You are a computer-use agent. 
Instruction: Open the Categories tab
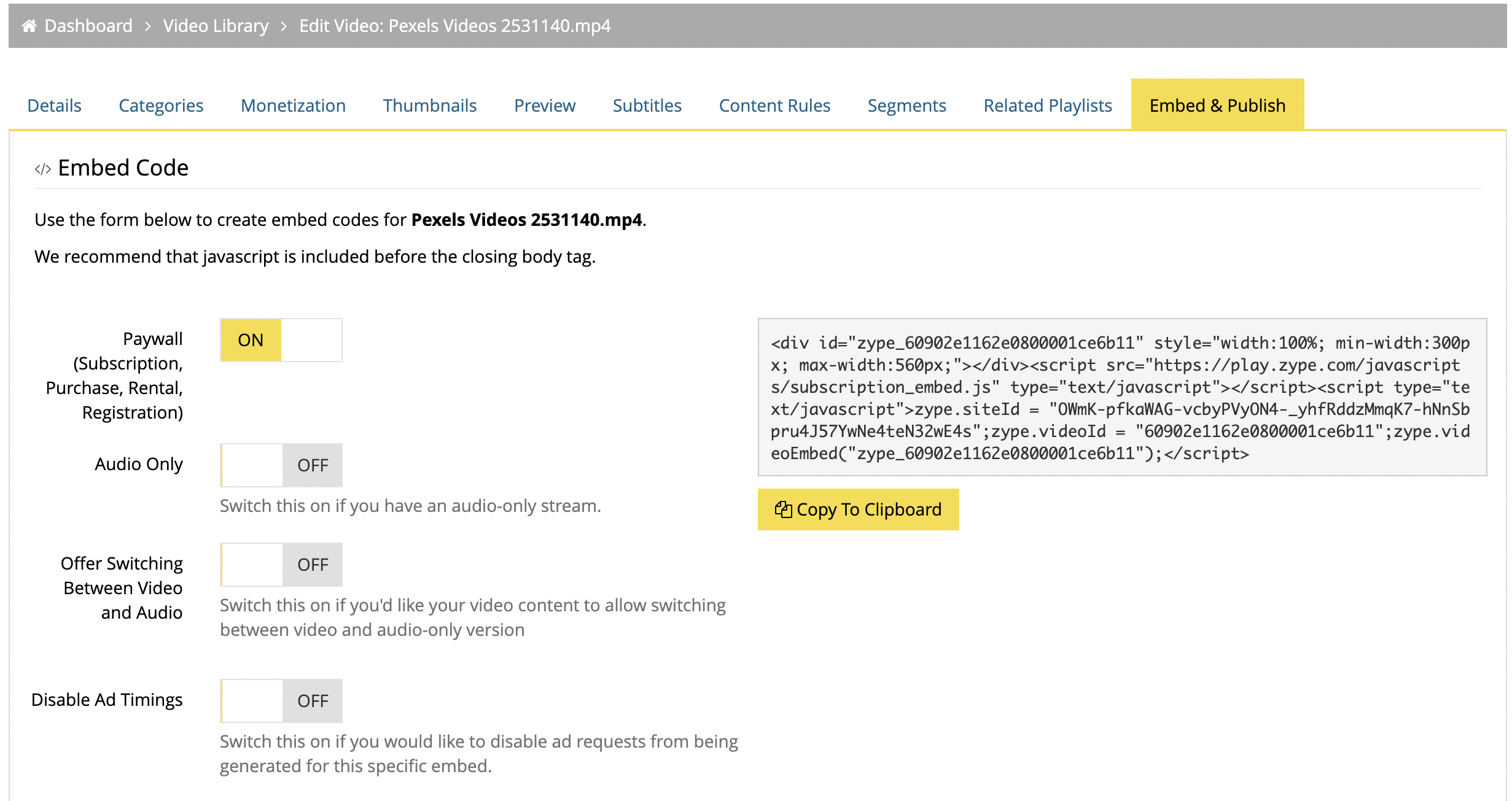click(x=161, y=106)
